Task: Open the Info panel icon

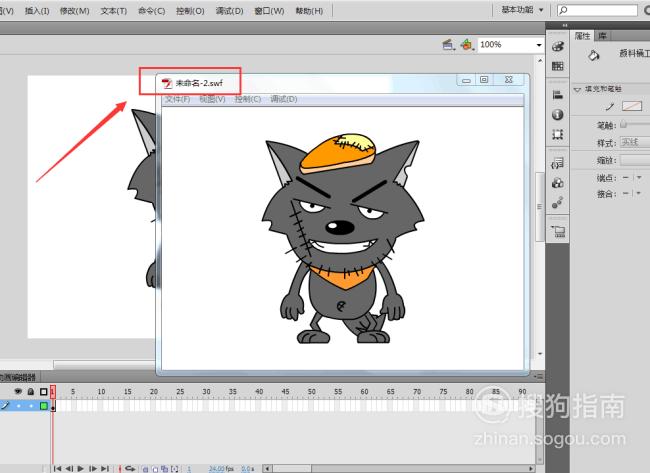Action: tap(558, 114)
